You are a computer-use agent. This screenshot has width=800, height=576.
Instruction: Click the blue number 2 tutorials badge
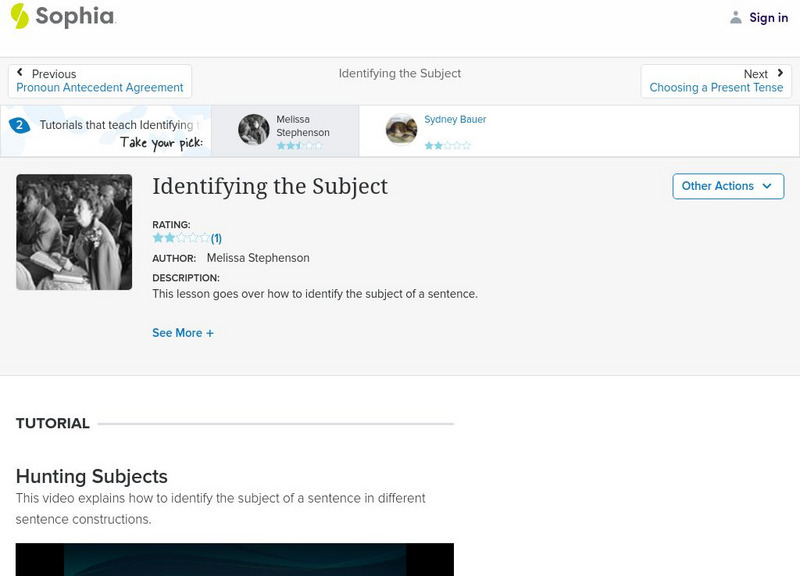pyautogui.click(x=18, y=125)
